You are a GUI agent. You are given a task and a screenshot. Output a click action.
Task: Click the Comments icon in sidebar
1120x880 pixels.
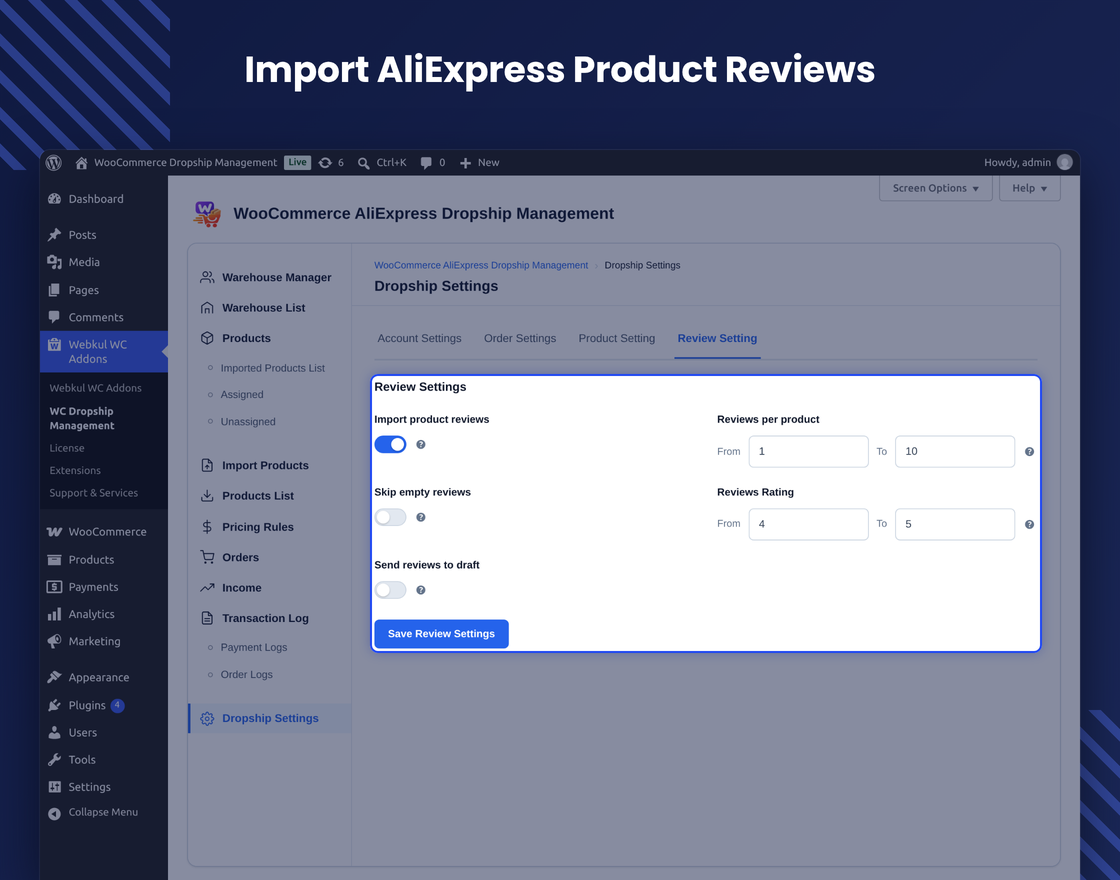54,317
